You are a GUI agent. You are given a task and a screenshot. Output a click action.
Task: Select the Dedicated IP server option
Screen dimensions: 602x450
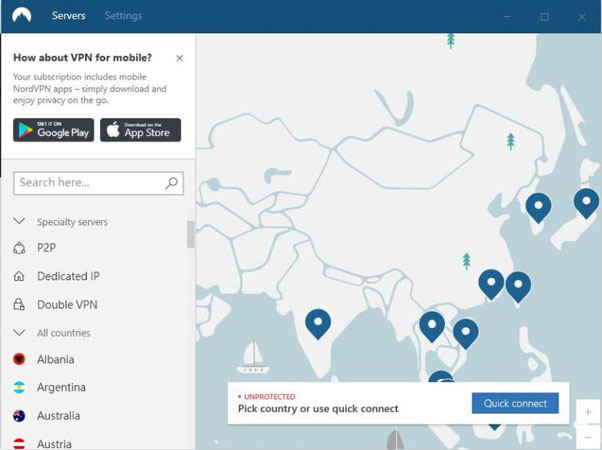68,276
